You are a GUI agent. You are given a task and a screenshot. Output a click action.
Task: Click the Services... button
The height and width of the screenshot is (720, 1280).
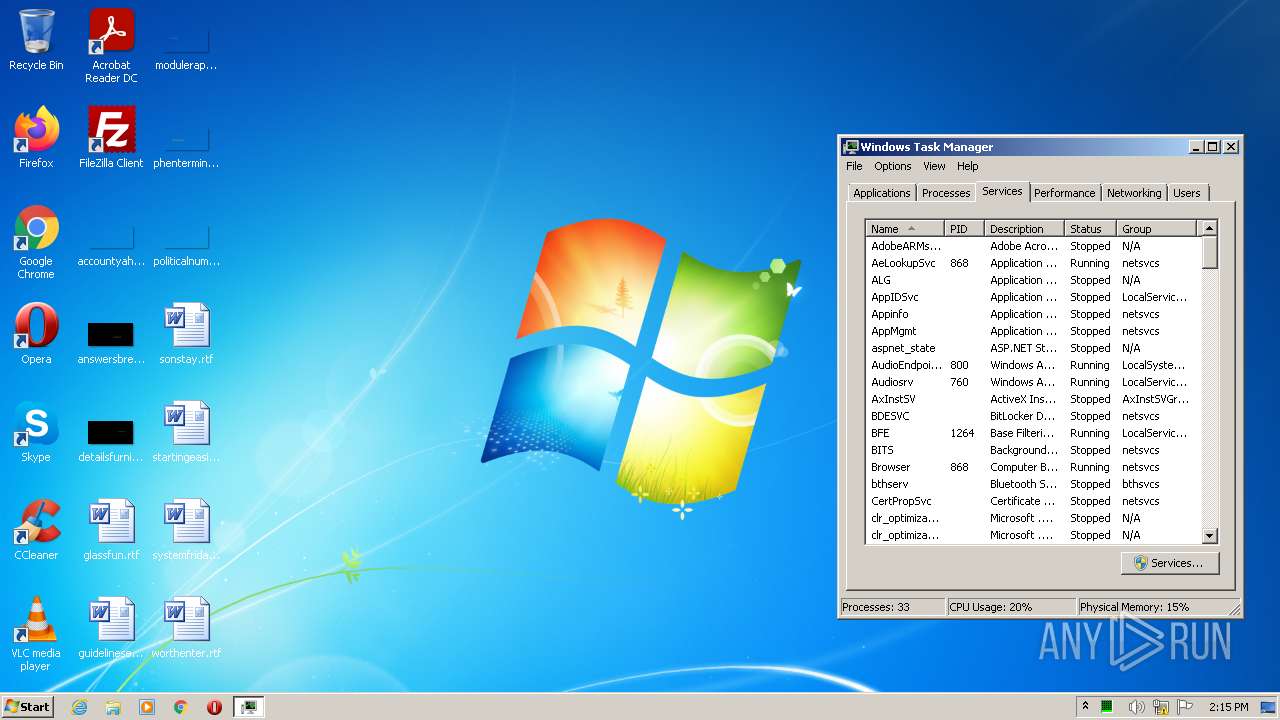(x=1169, y=563)
